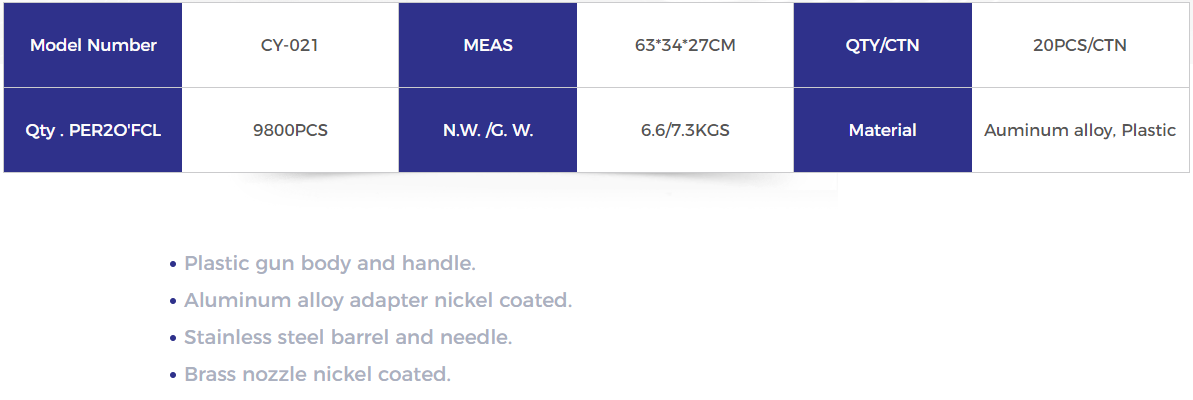This screenshot has height=400, width=1193.
Task: Select the Auminum alloy, Plastic value
Action: [x=1080, y=130]
